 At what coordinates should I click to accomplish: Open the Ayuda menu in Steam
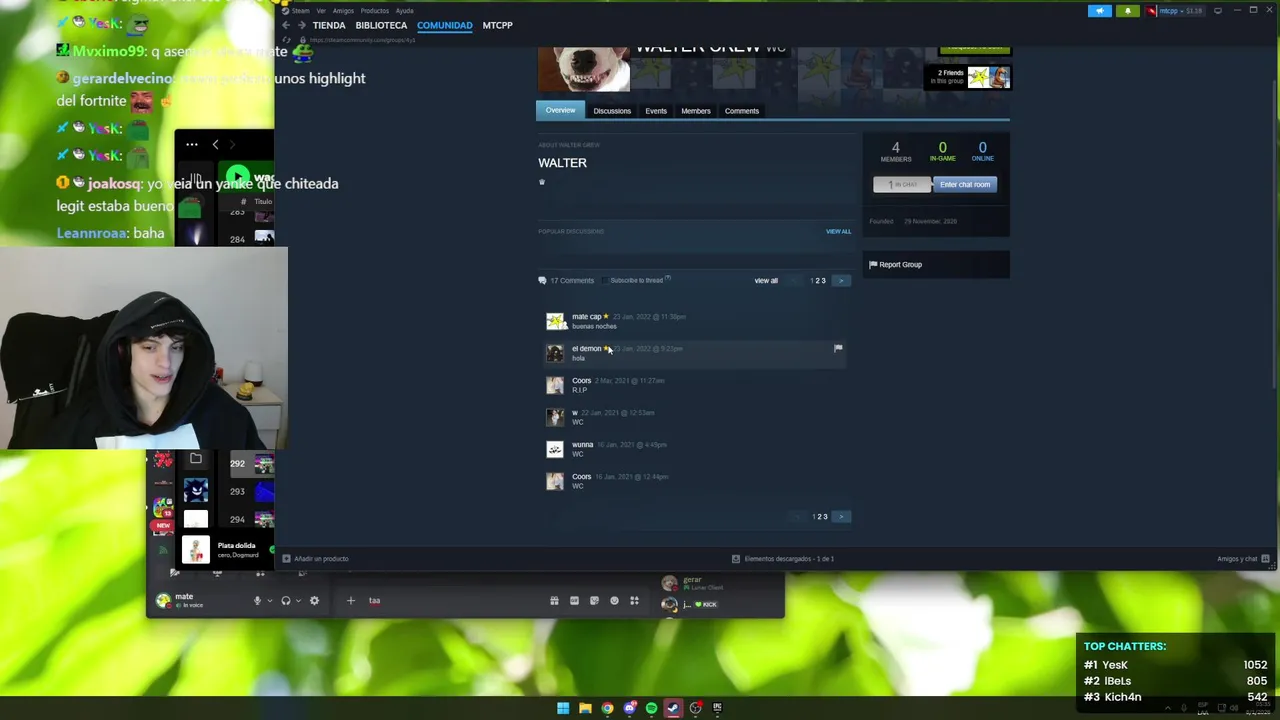(x=405, y=11)
